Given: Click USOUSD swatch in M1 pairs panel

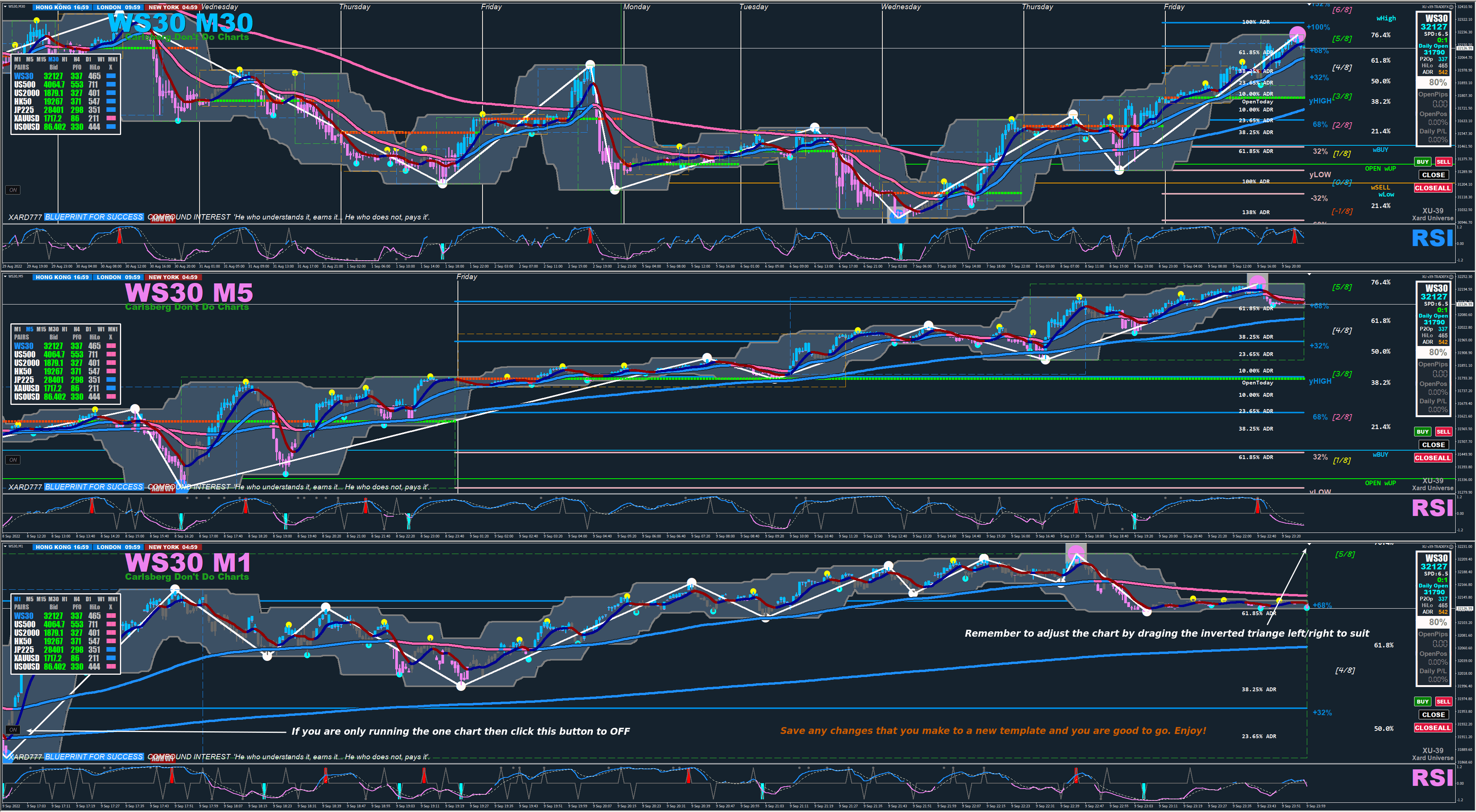Looking at the screenshot, I should [x=111, y=666].
